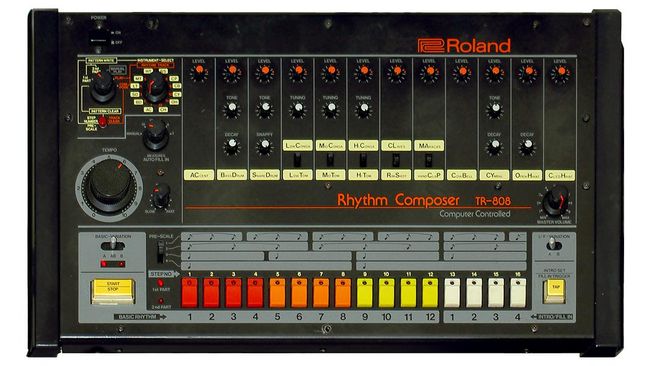This screenshot has height=366, width=650.
Task: Select orange step button 5
Action: (277, 293)
